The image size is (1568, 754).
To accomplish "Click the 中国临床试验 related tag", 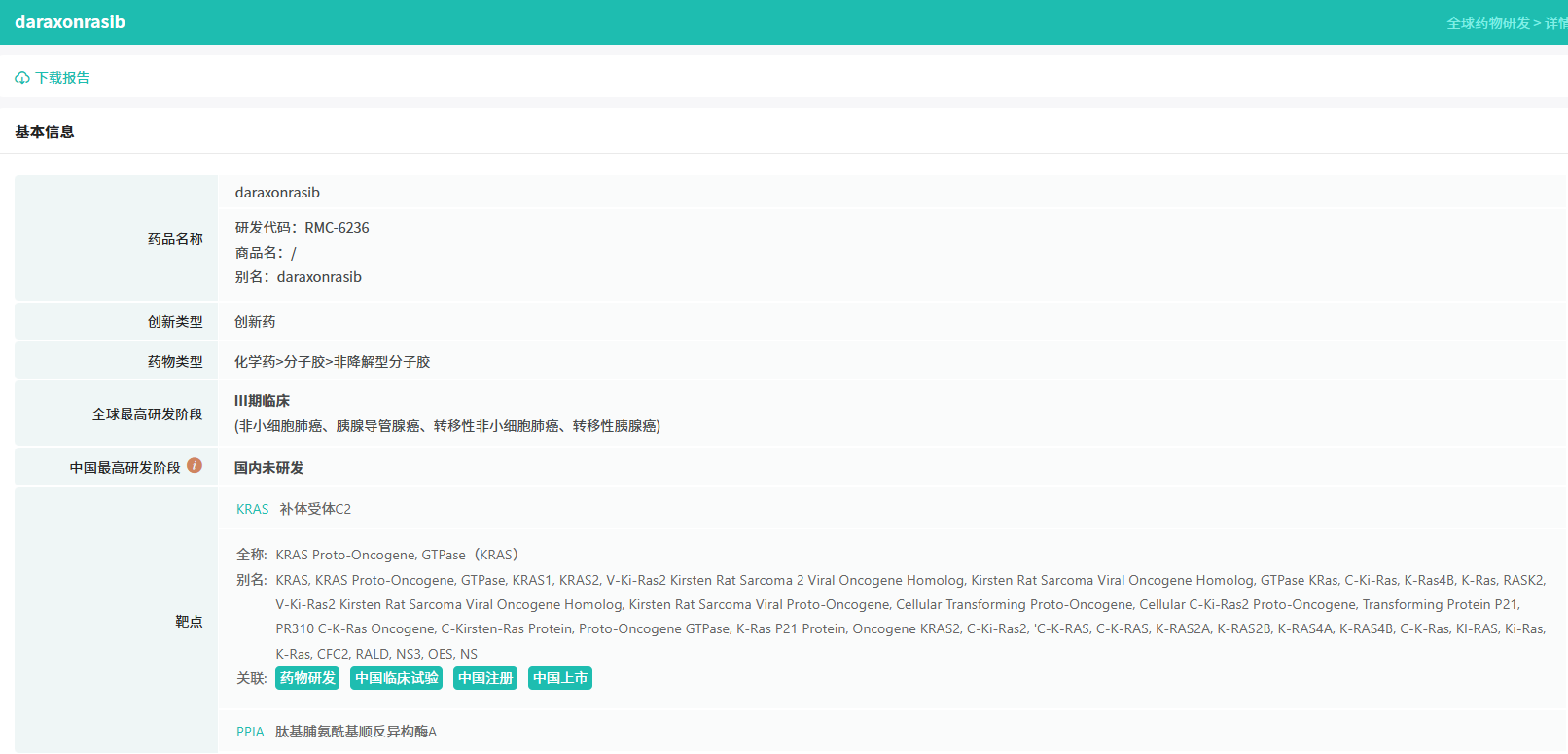I will tap(396, 678).
